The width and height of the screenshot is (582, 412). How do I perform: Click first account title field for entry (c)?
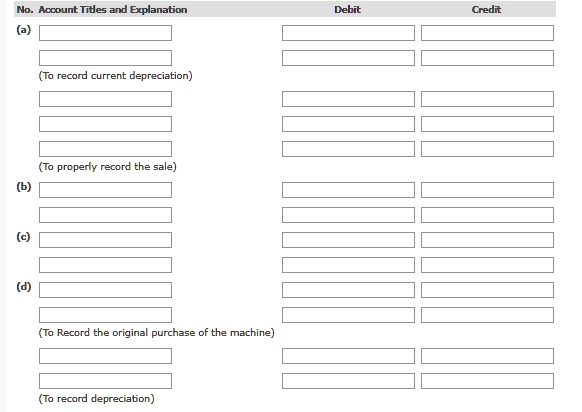point(105,240)
